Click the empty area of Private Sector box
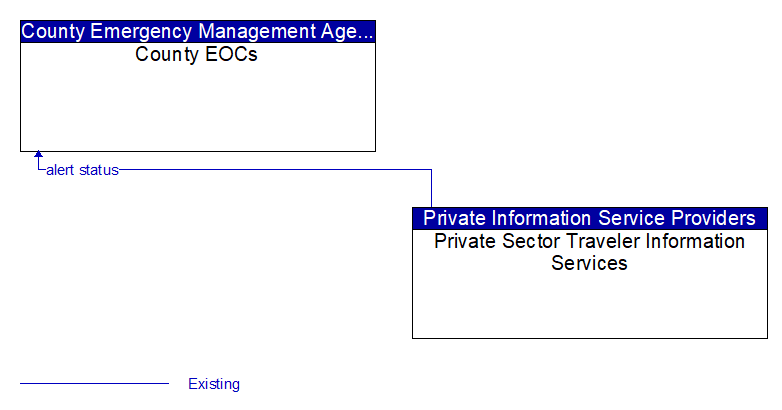This screenshot has height=410, width=782. pyautogui.click(x=589, y=305)
